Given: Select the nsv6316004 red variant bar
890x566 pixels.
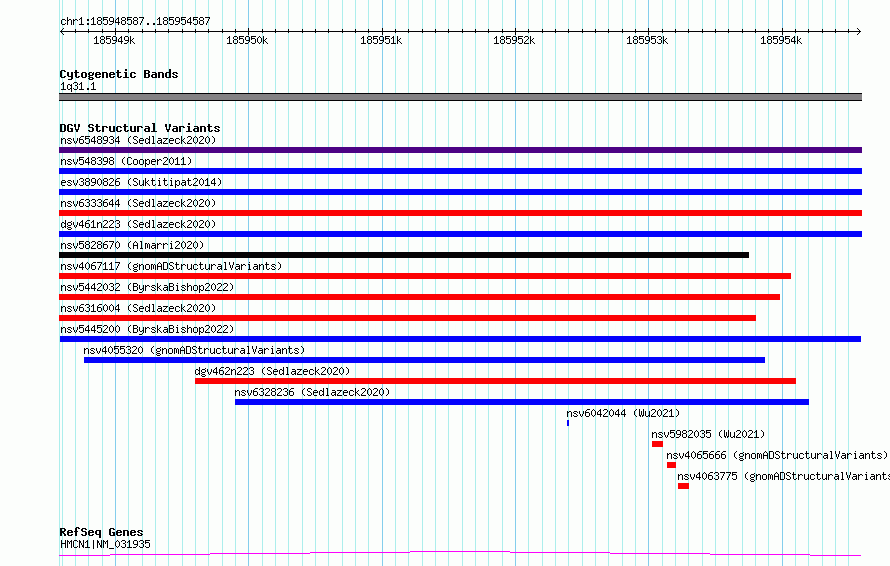Looking at the screenshot, I should click(408, 318).
